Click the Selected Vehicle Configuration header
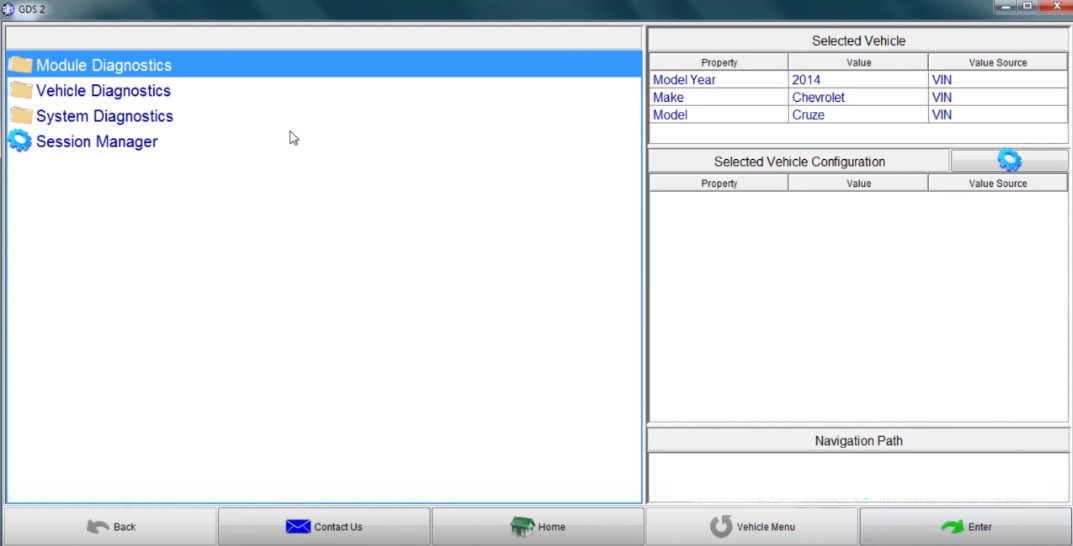This screenshot has width=1073, height=546. (x=799, y=161)
